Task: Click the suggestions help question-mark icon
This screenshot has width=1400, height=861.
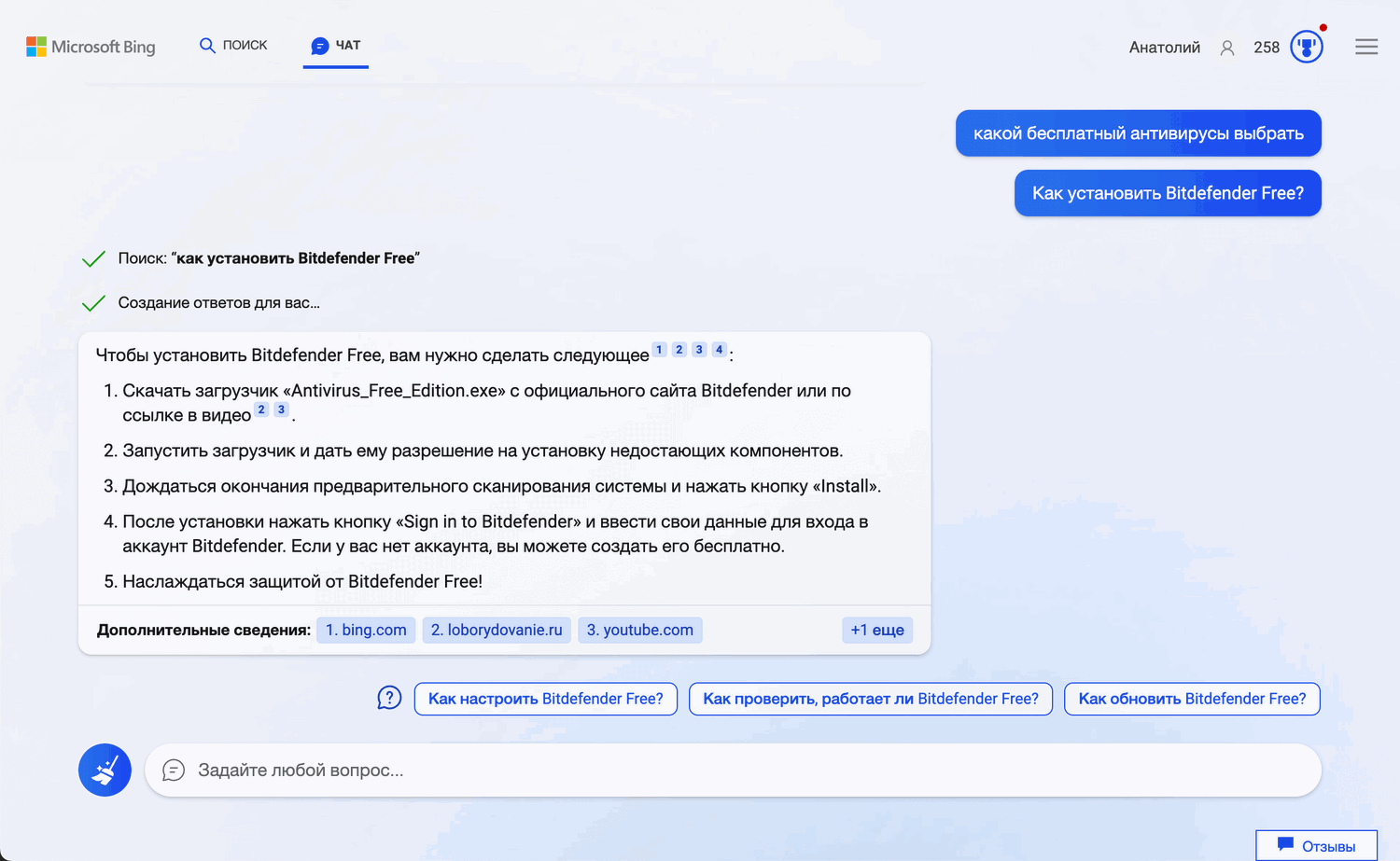Action: pyautogui.click(x=389, y=698)
